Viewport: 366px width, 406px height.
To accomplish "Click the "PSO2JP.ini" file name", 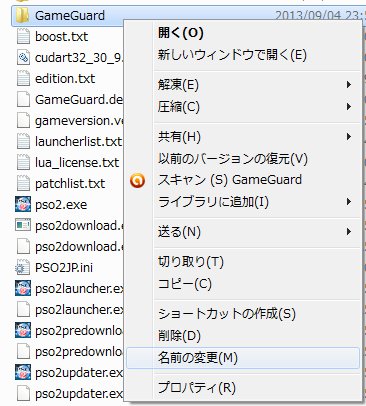I will coord(64,267).
